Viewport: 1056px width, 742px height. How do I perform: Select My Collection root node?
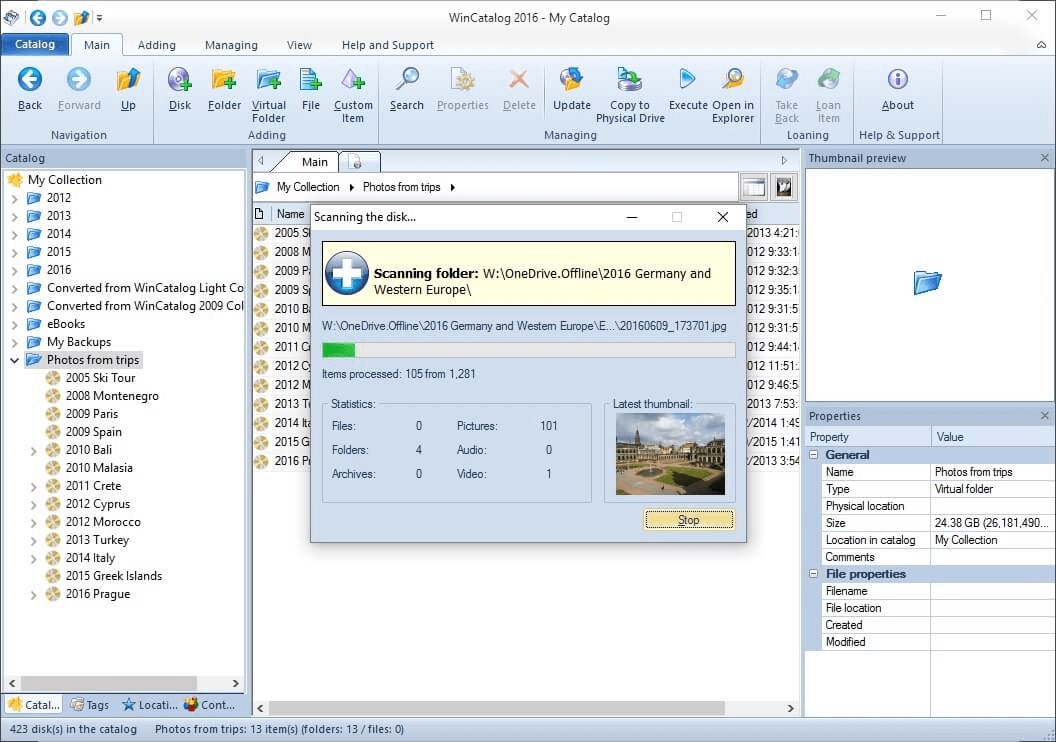[x=65, y=180]
